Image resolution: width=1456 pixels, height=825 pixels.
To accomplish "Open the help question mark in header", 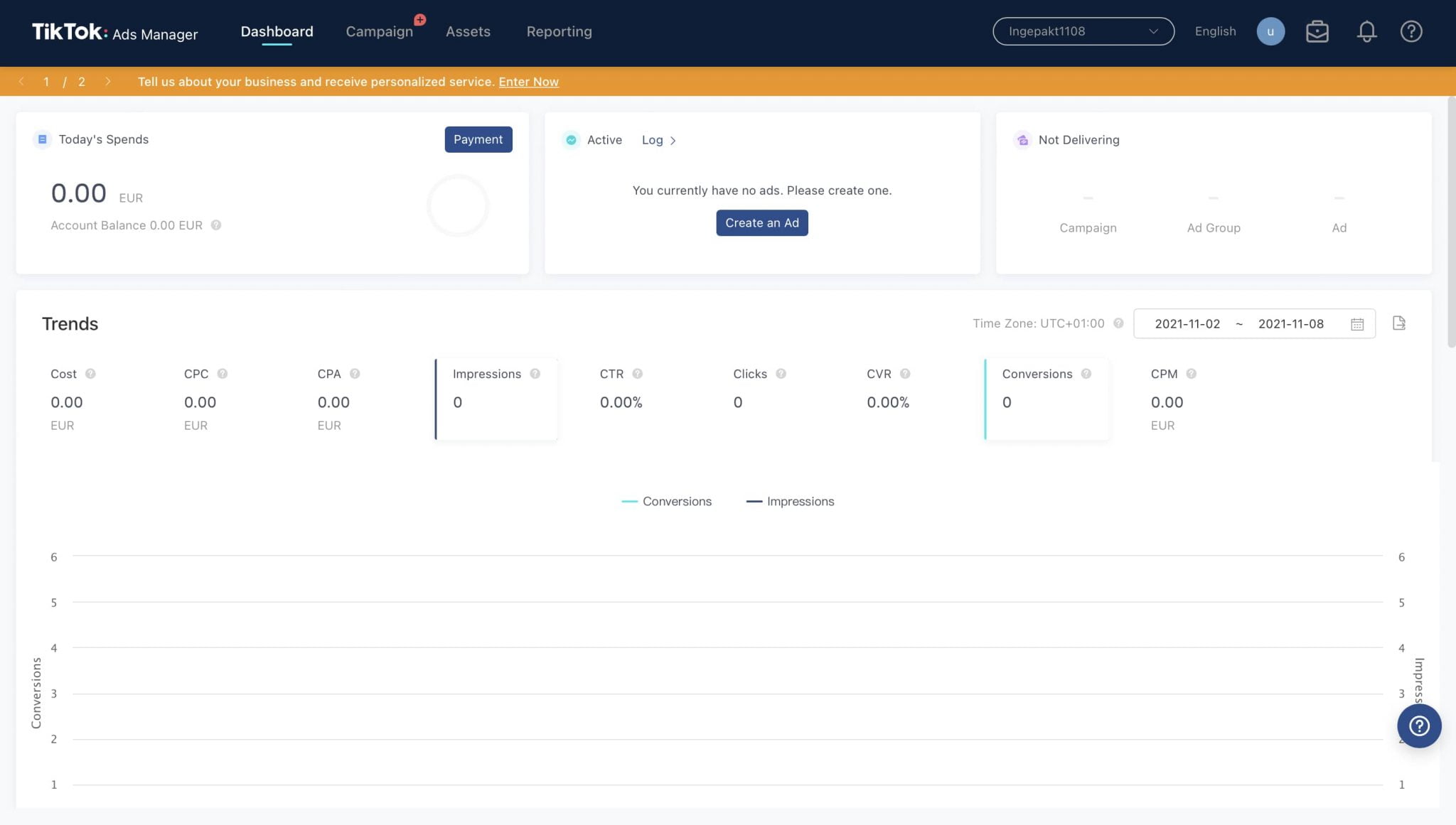I will [x=1410, y=31].
